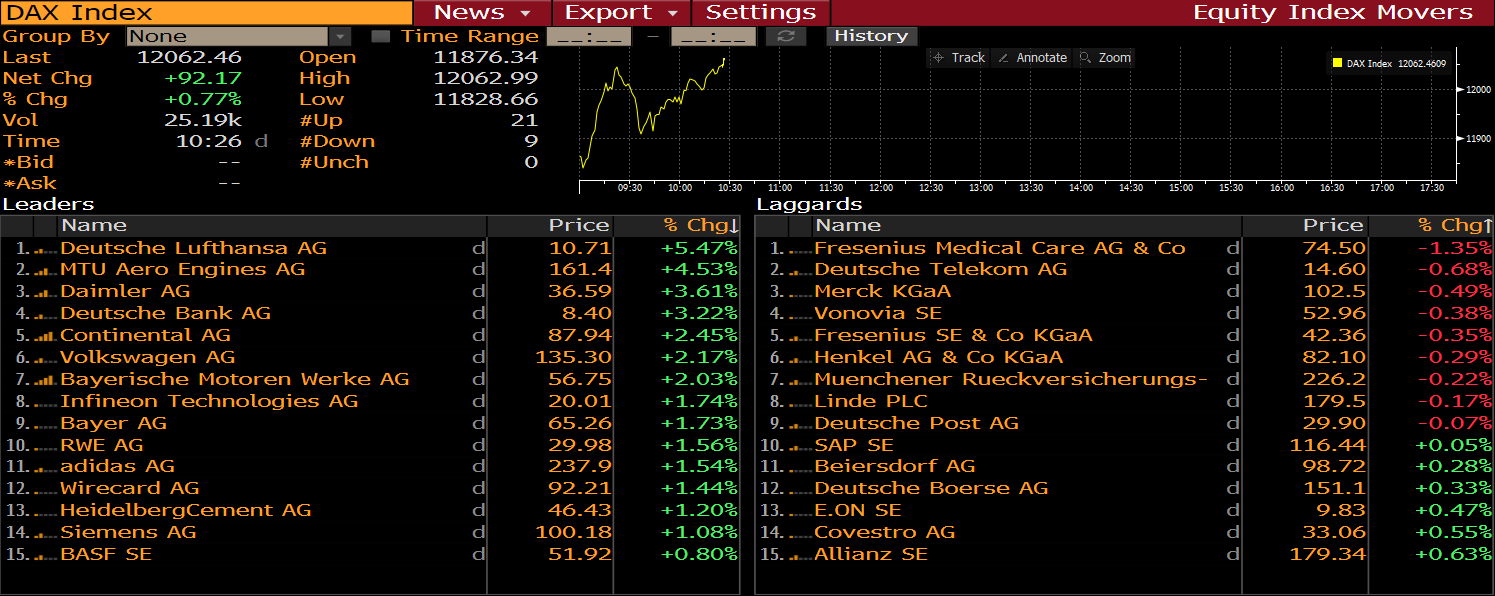
Task: Click the bar-chart icon beside Infineon Technologies
Action: click(x=45, y=403)
